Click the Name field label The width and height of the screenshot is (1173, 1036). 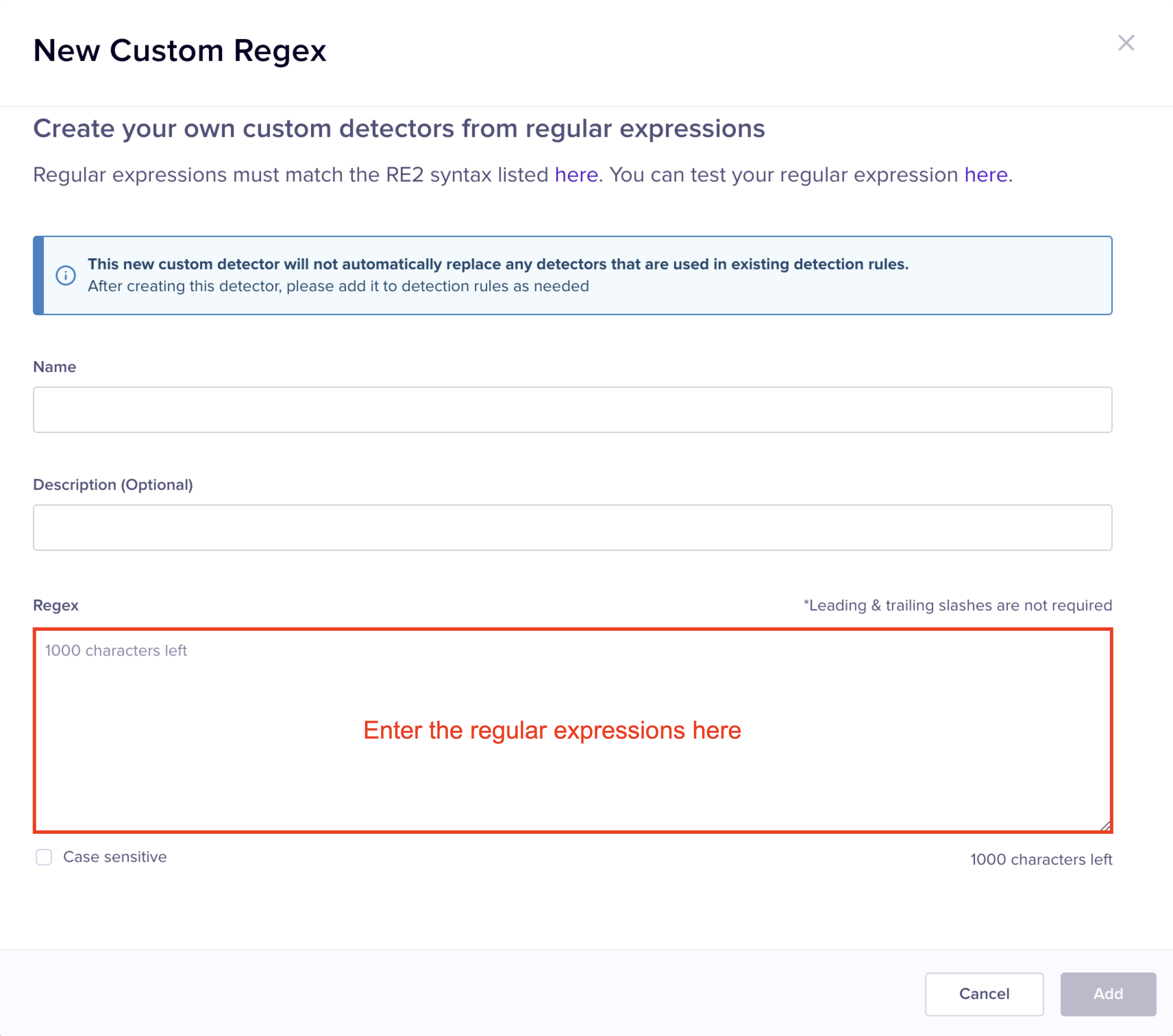pos(54,367)
